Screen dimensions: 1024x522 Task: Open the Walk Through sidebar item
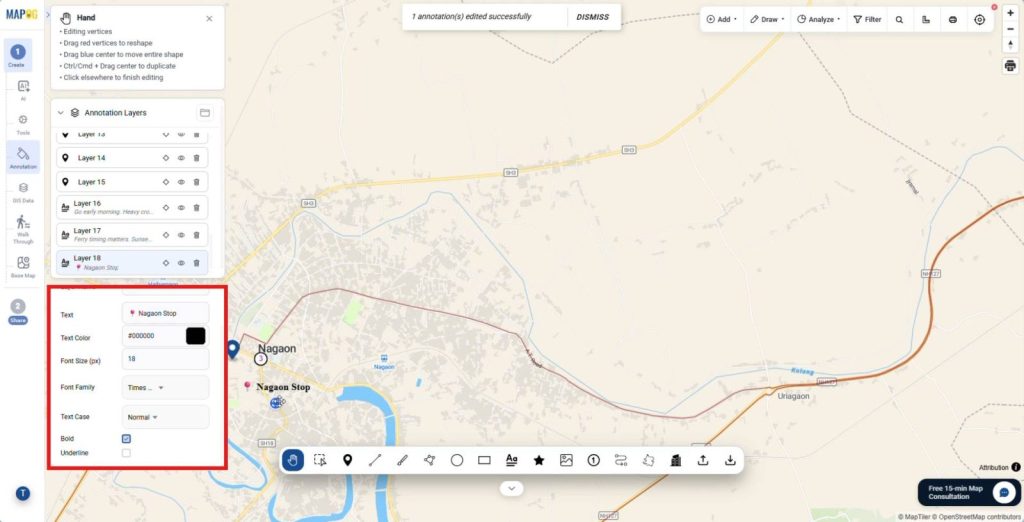coord(23,229)
